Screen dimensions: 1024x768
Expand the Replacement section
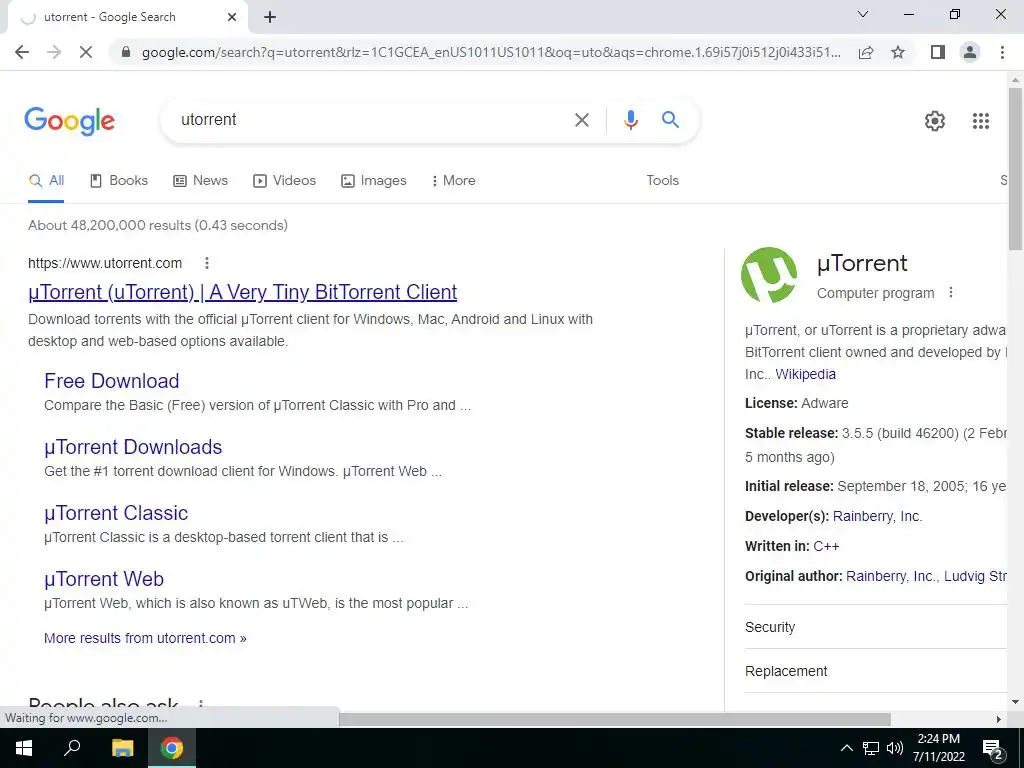876,671
